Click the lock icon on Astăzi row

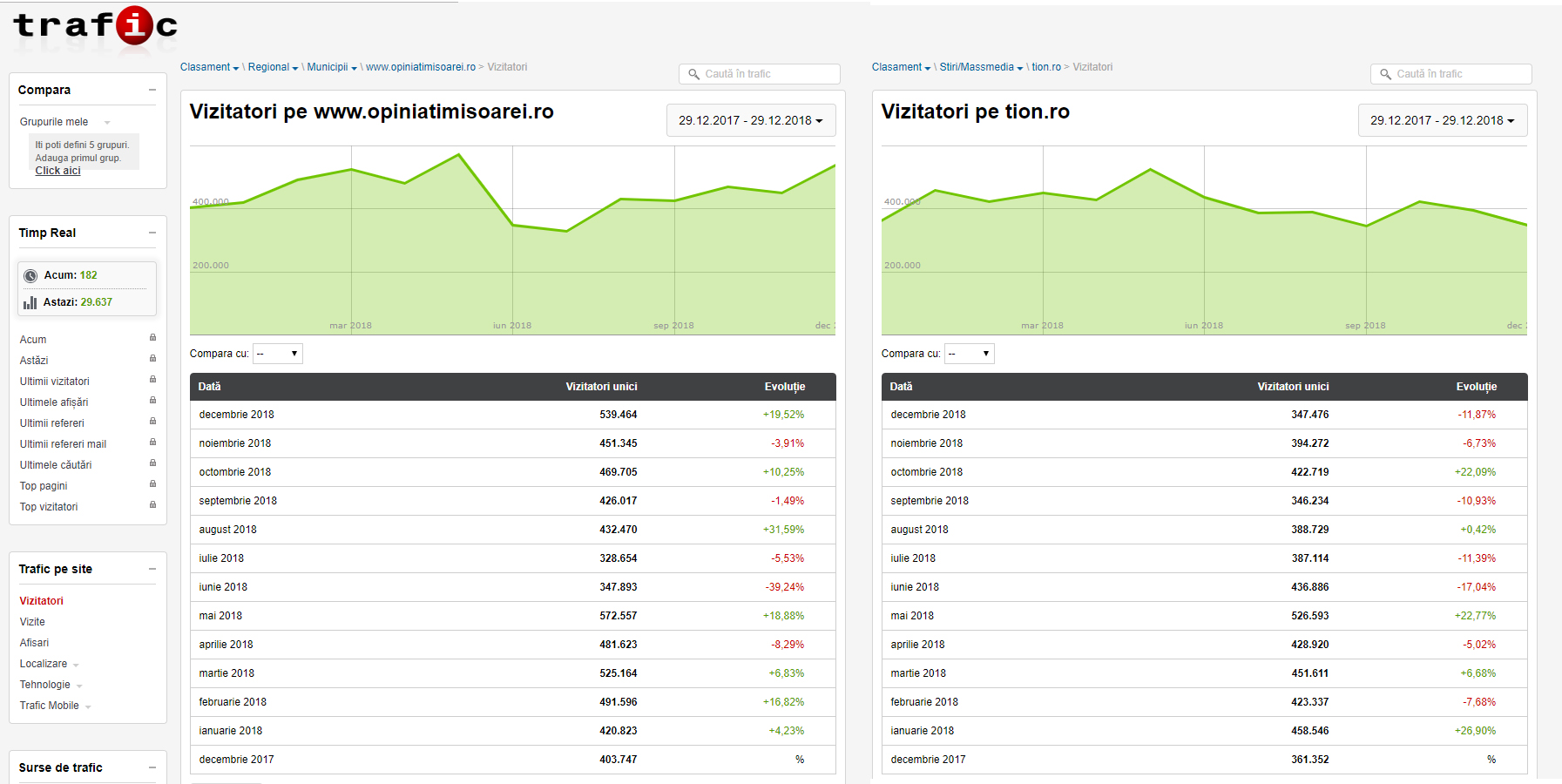(x=152, y=359)
